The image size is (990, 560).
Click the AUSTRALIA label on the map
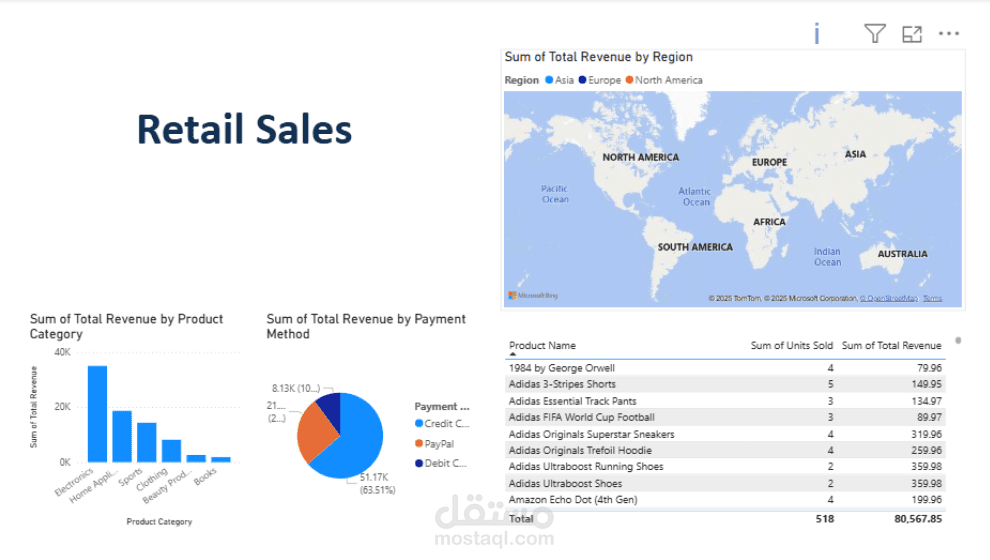902,254
